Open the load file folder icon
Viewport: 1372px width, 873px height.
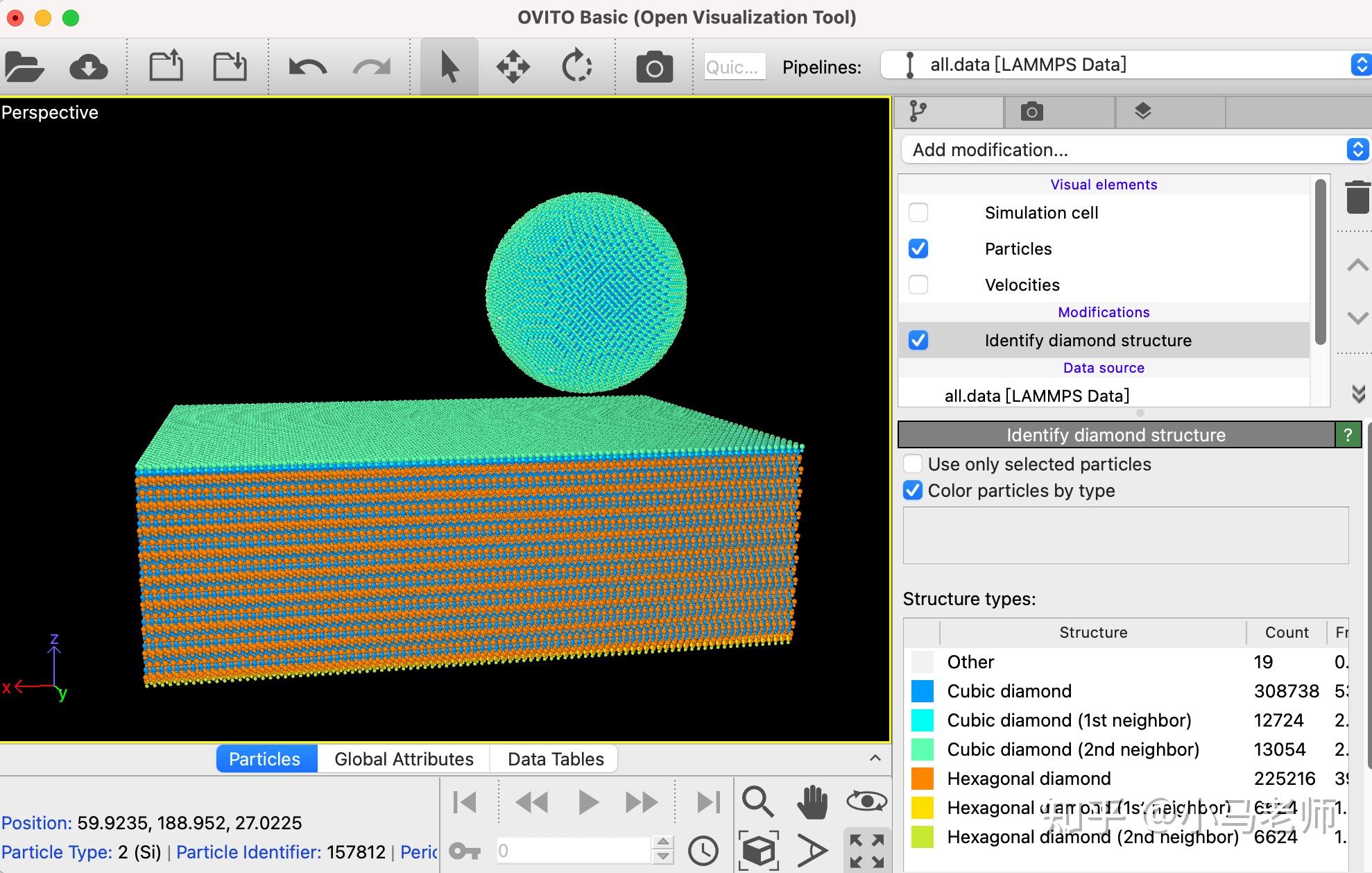[x=24, y=67]
